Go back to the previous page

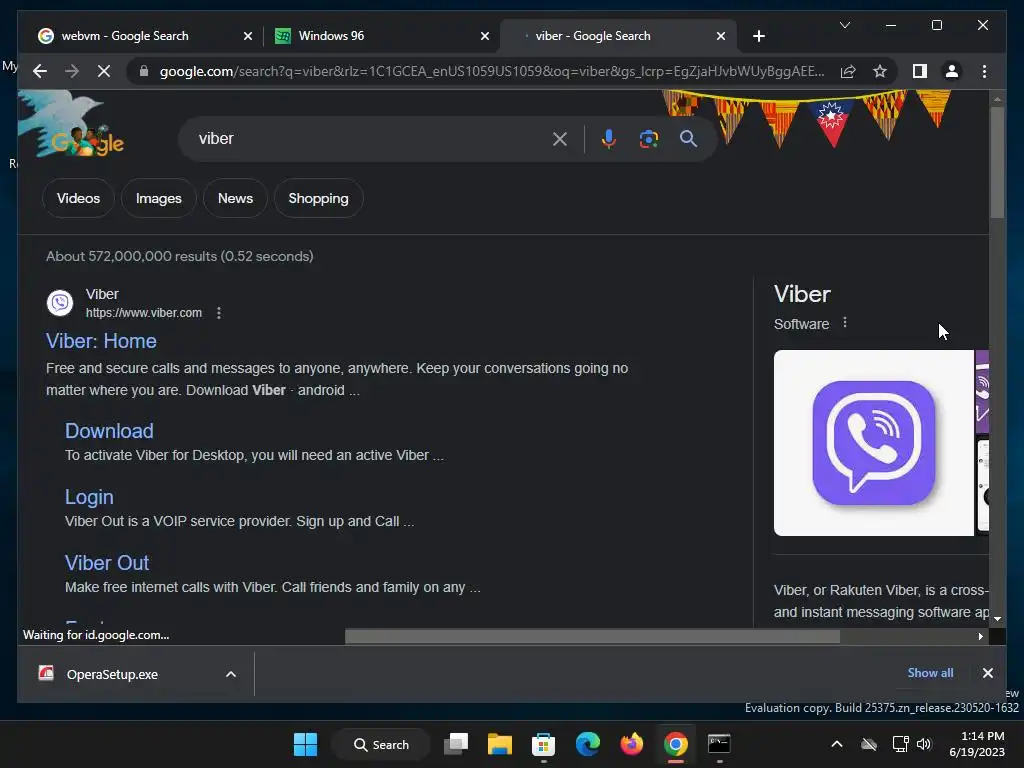40,71
